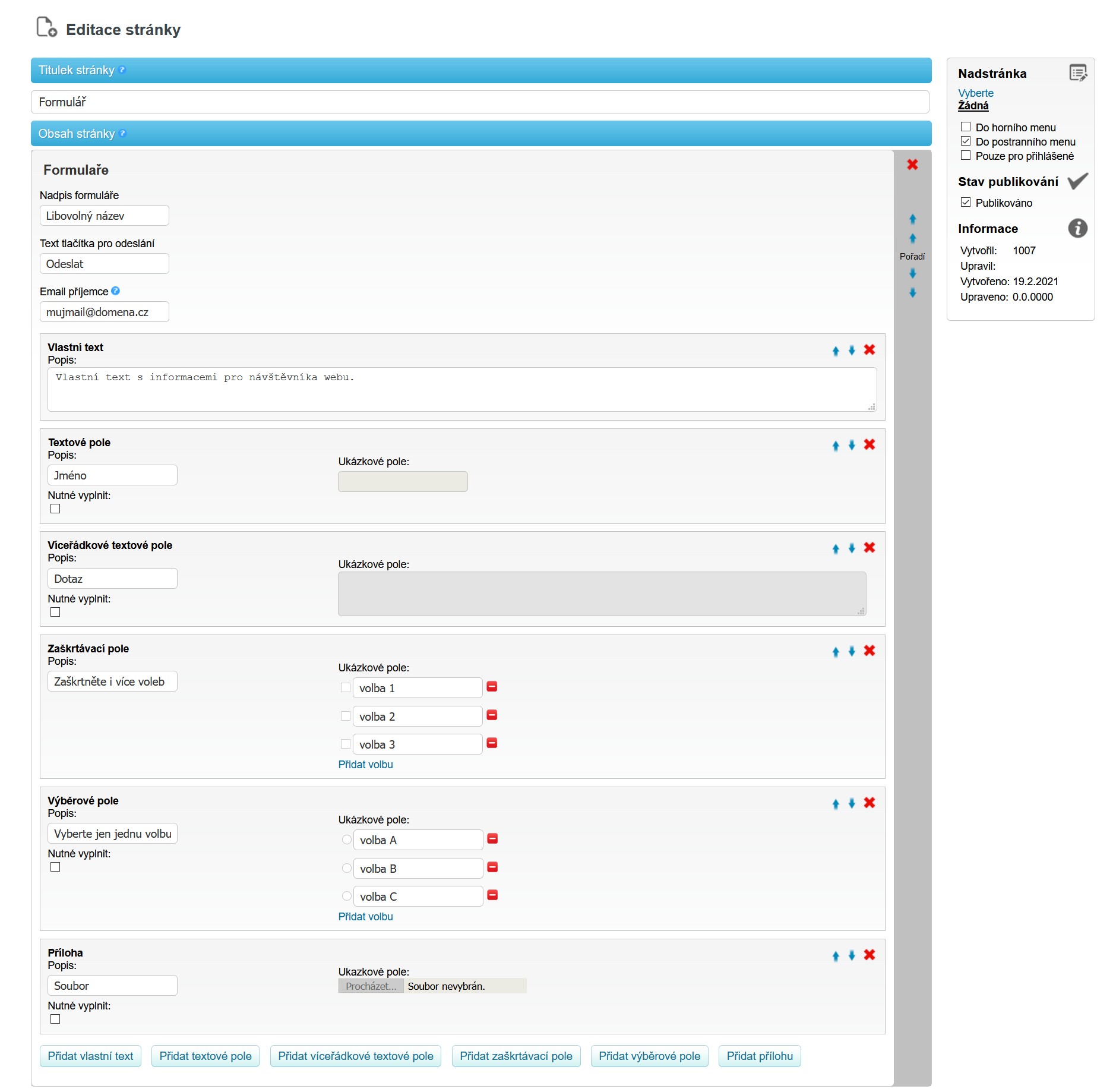The image size is (1113, 1092).
Task: Delete the Příloha block
Action: tap(869, 955)
